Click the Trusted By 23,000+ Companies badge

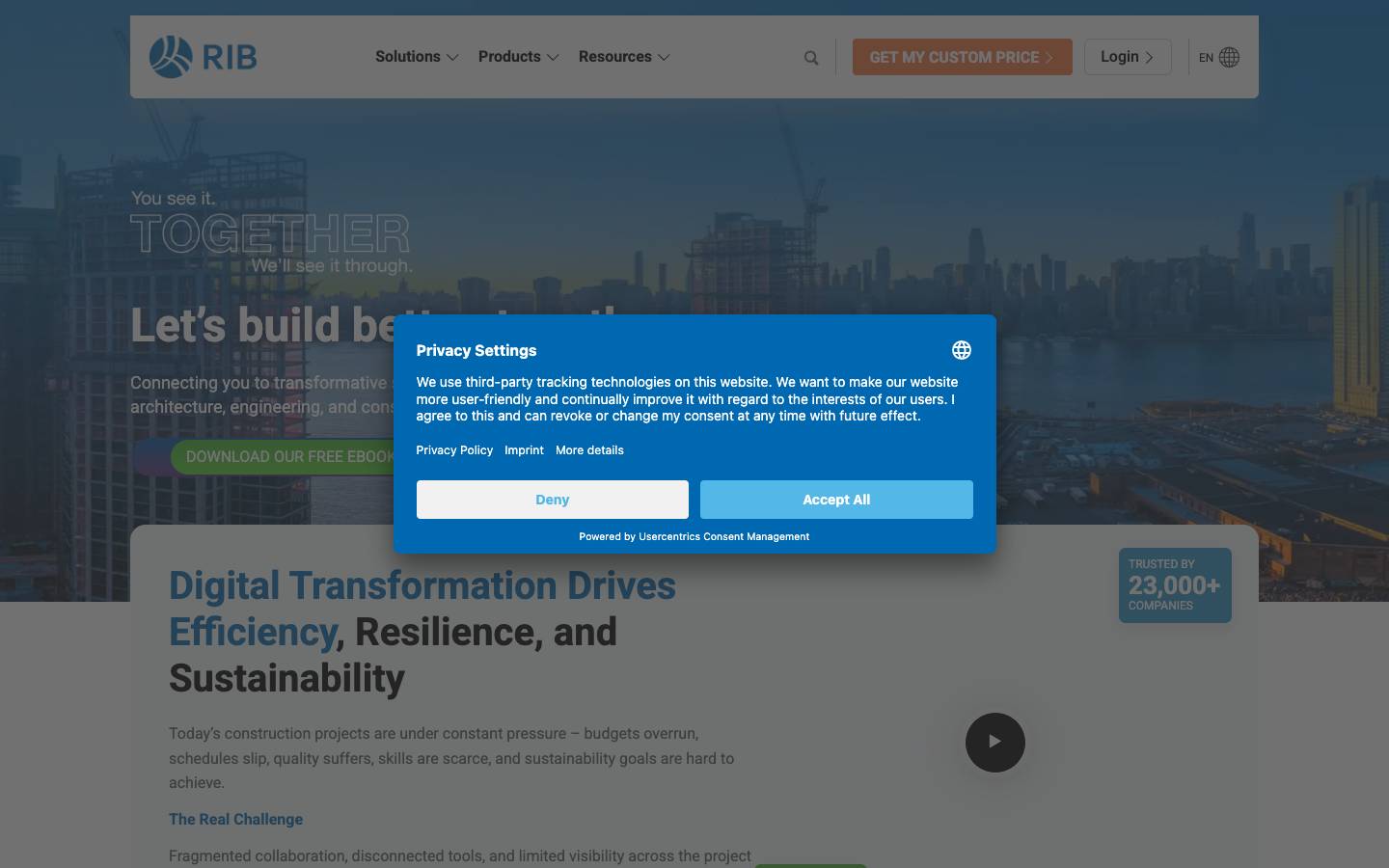[x=1175, y=585]
